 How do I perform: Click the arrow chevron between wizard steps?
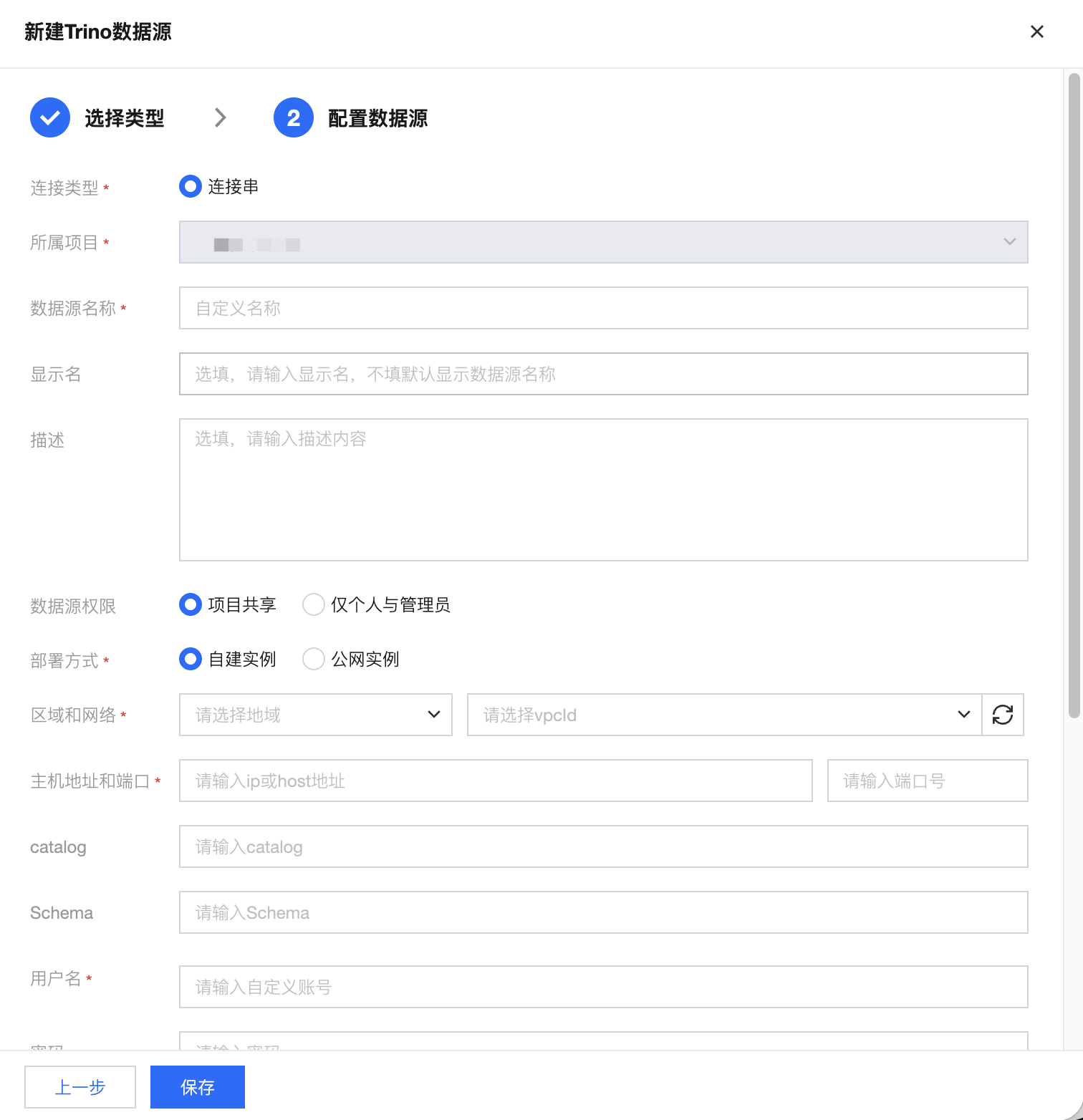[221, 117]
